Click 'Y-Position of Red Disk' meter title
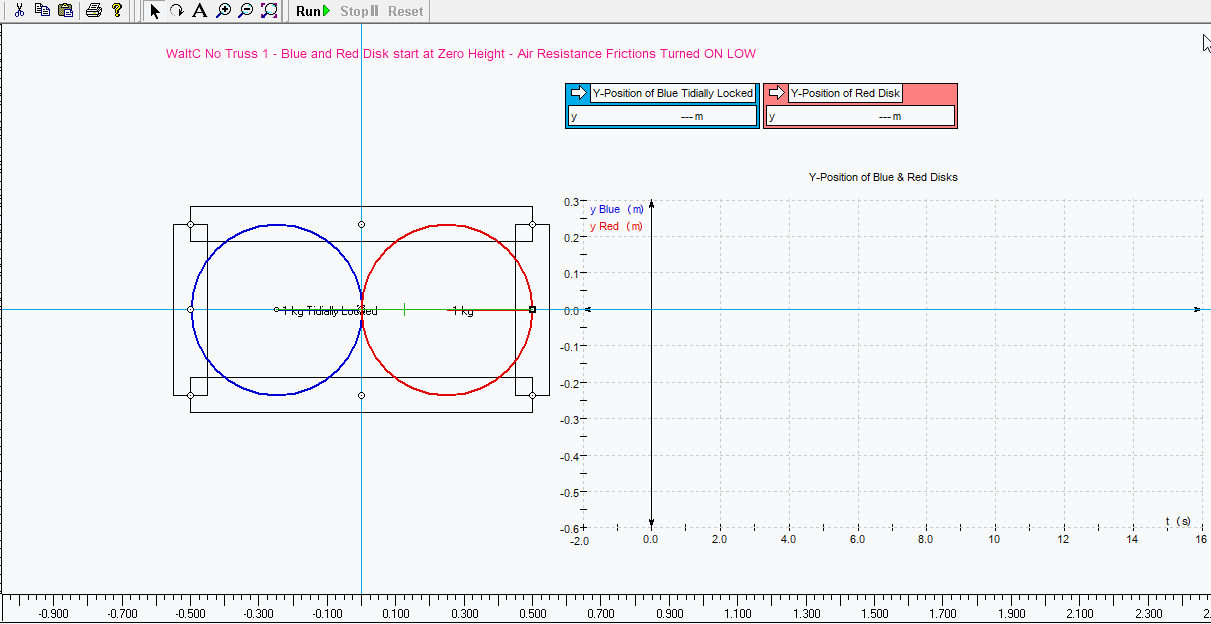The image size is (1211, 624). click(846, 93)
